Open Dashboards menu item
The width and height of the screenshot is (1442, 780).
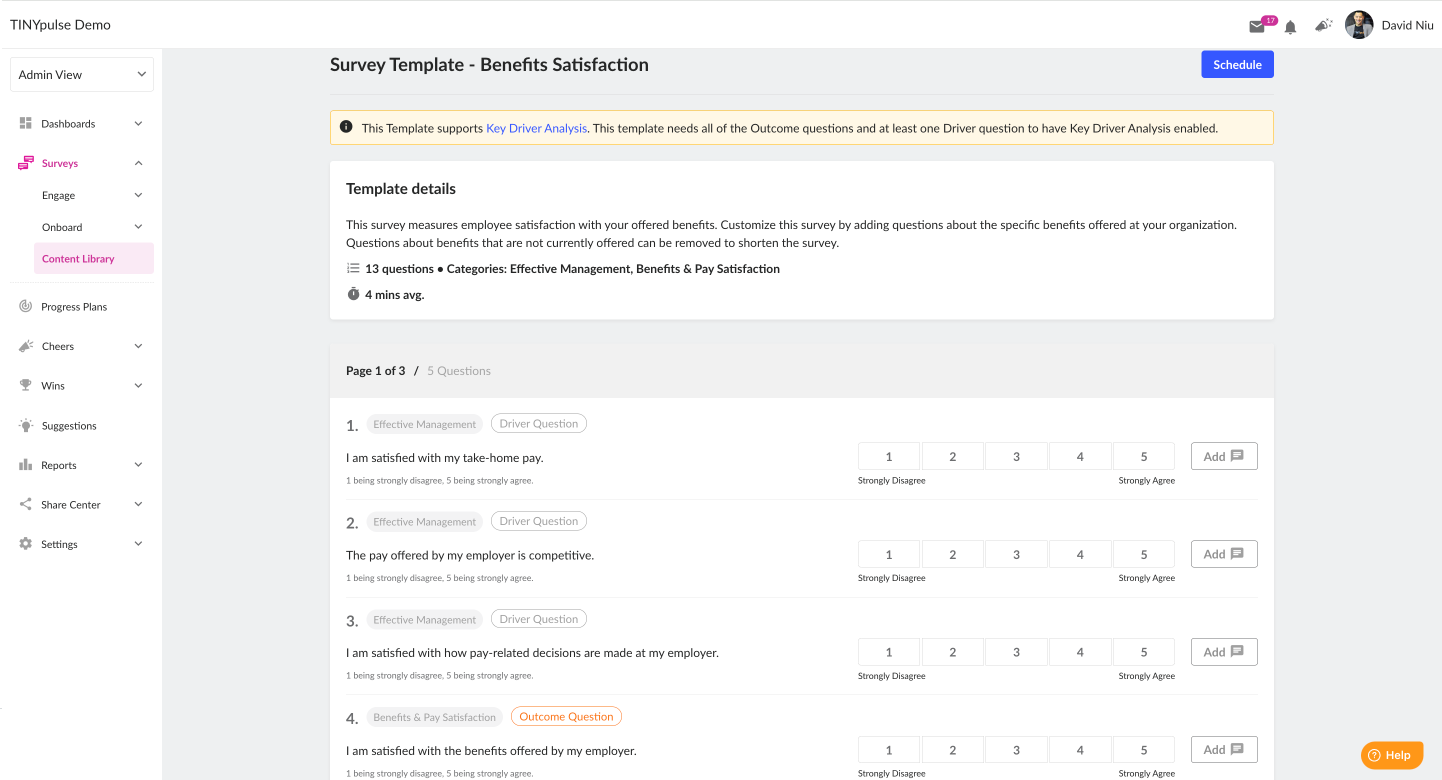(68, 124)
